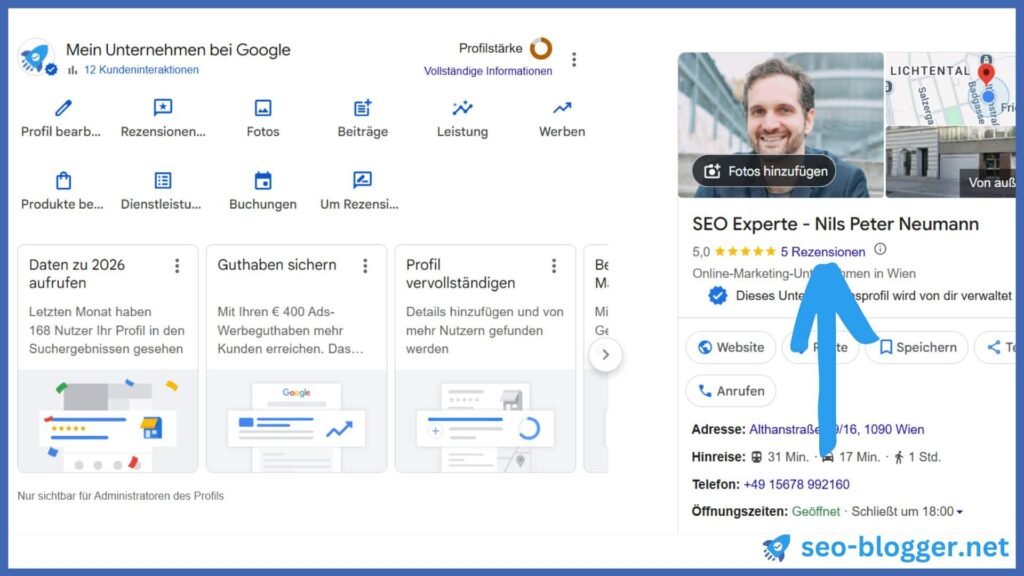The width and height of the screenshot is (1024, 576).
Task: Click the blue verified badge icon
Action: [x=718, y=296]
